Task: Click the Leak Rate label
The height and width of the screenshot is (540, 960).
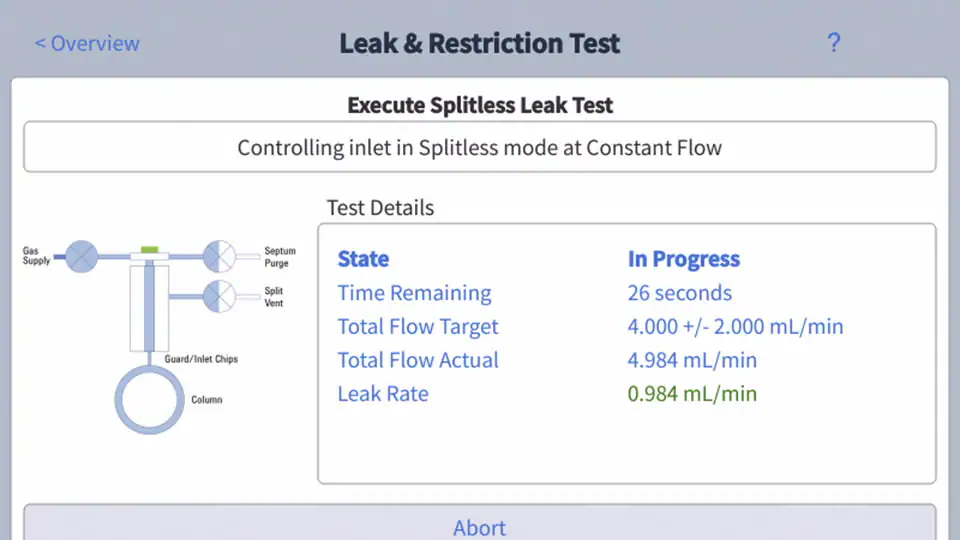Action: click(x=383, y=394)
